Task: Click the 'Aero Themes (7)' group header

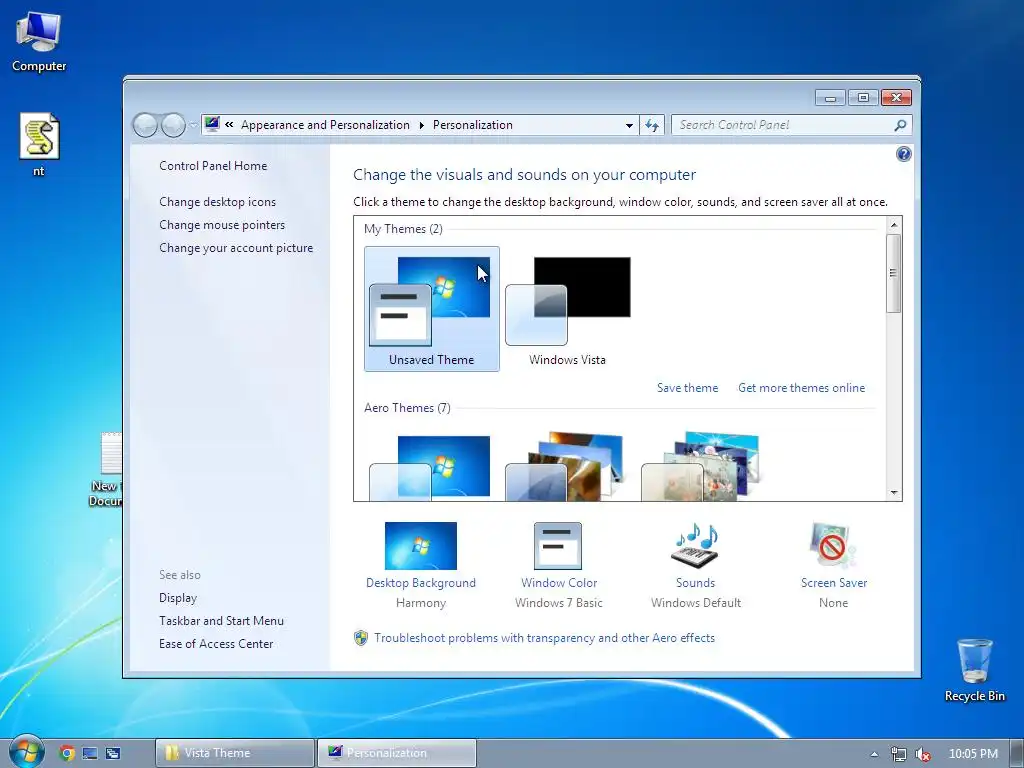Action: [407, 408]
